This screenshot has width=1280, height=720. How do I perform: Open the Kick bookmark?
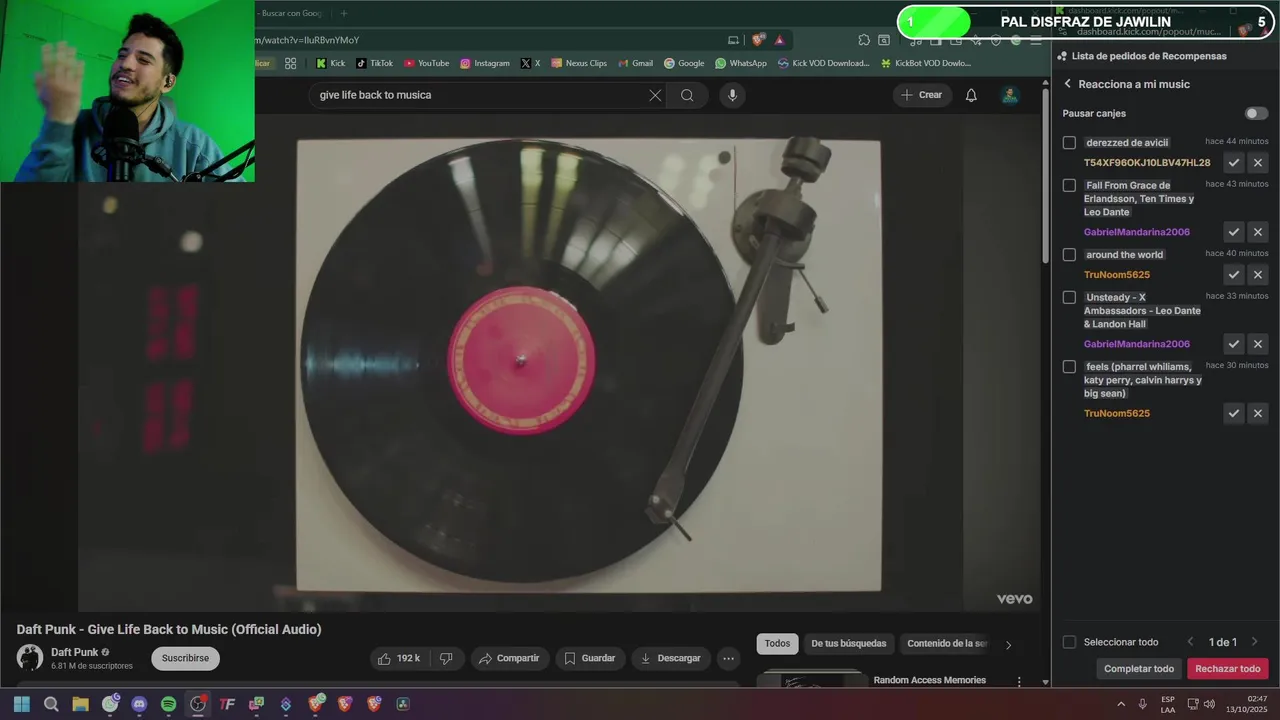click(331, 63)
